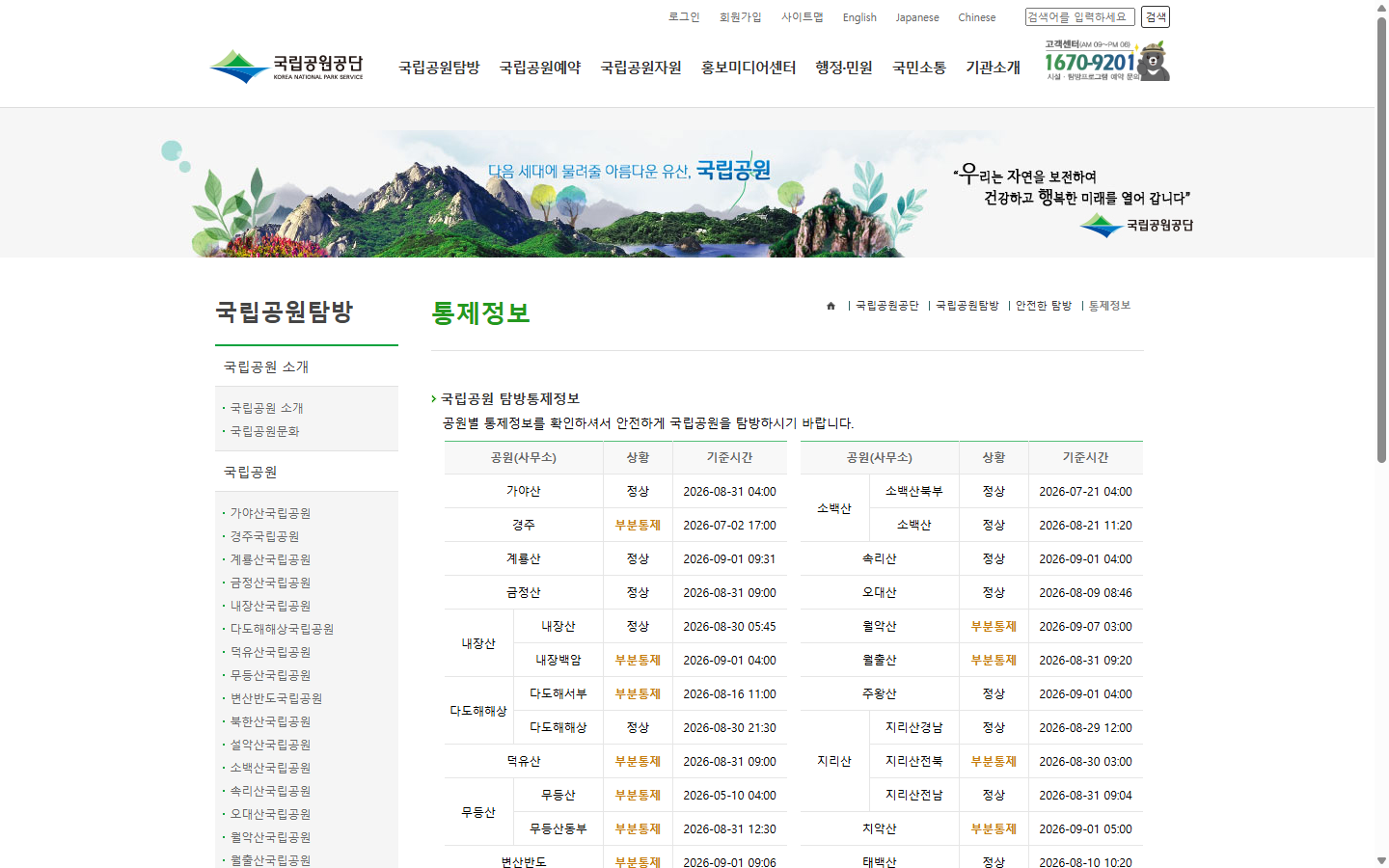Open 속리산국립공원 in the sidebar
The height and width of the screenshot is (868, 1389).
270,791
